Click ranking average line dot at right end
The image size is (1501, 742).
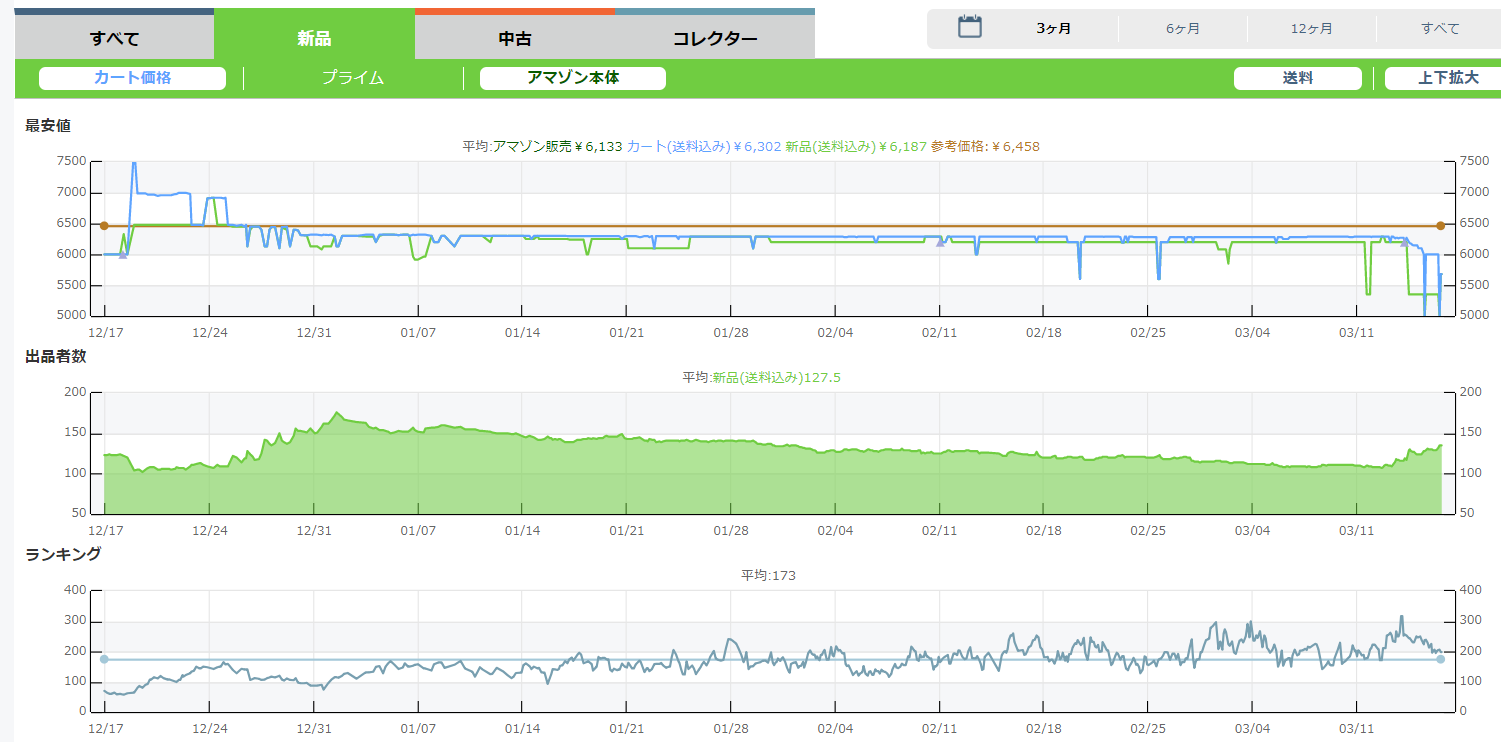(1440, 659)
